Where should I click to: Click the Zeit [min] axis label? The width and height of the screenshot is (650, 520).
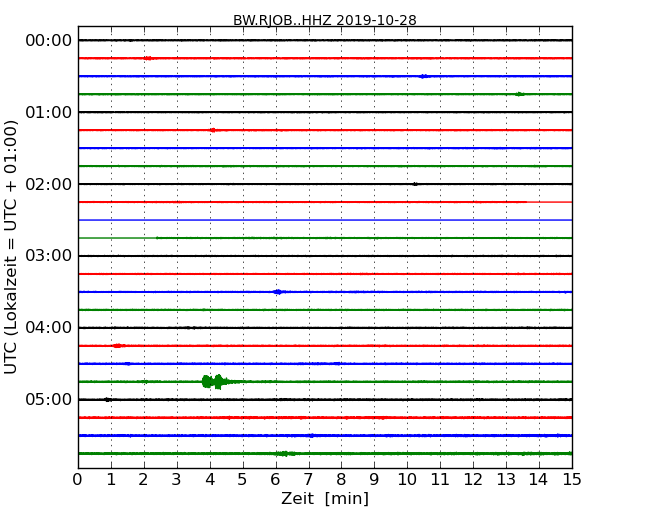(x=325, y=498)
